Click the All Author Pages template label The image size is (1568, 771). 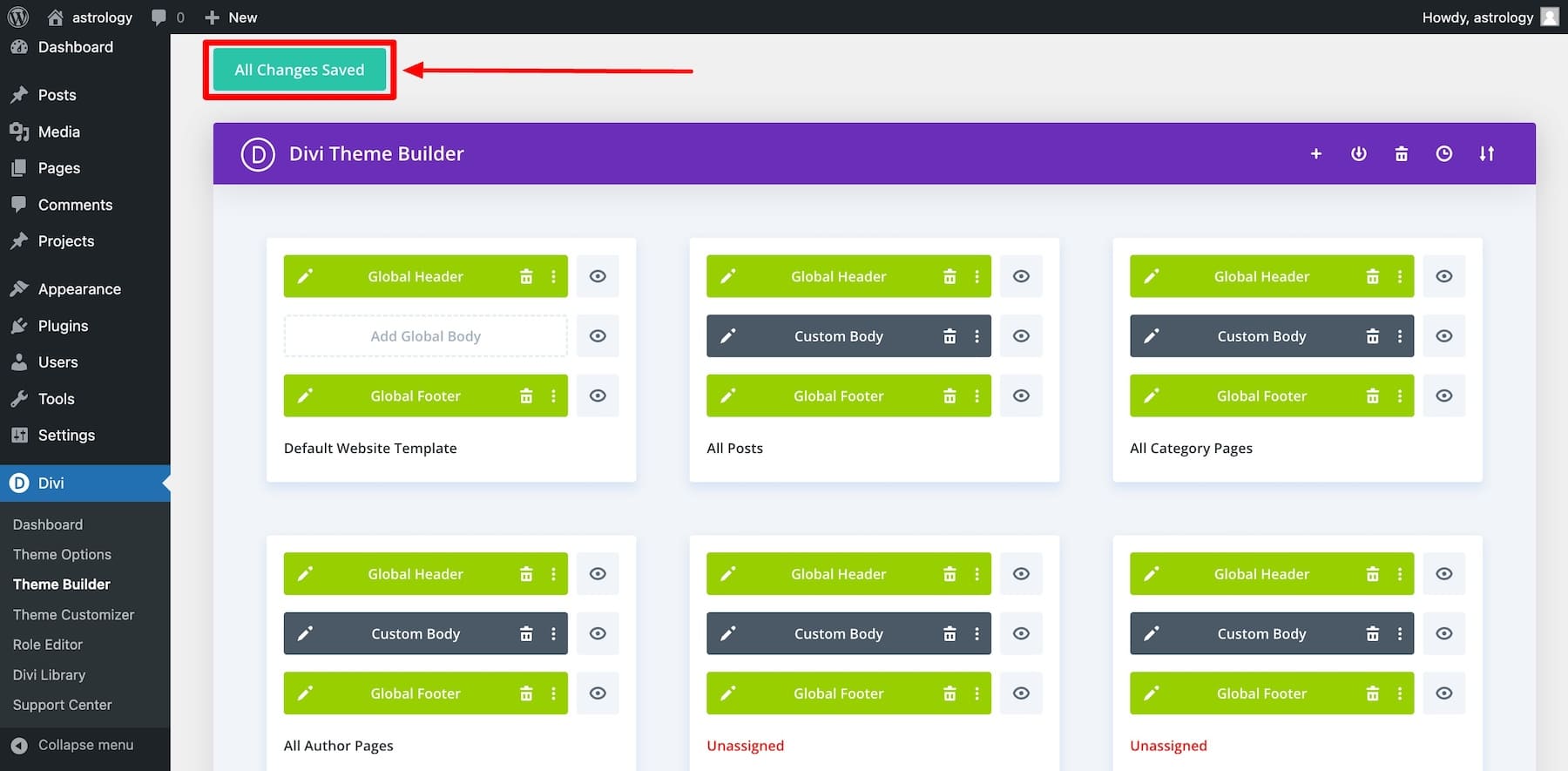(x=339, y=746)
